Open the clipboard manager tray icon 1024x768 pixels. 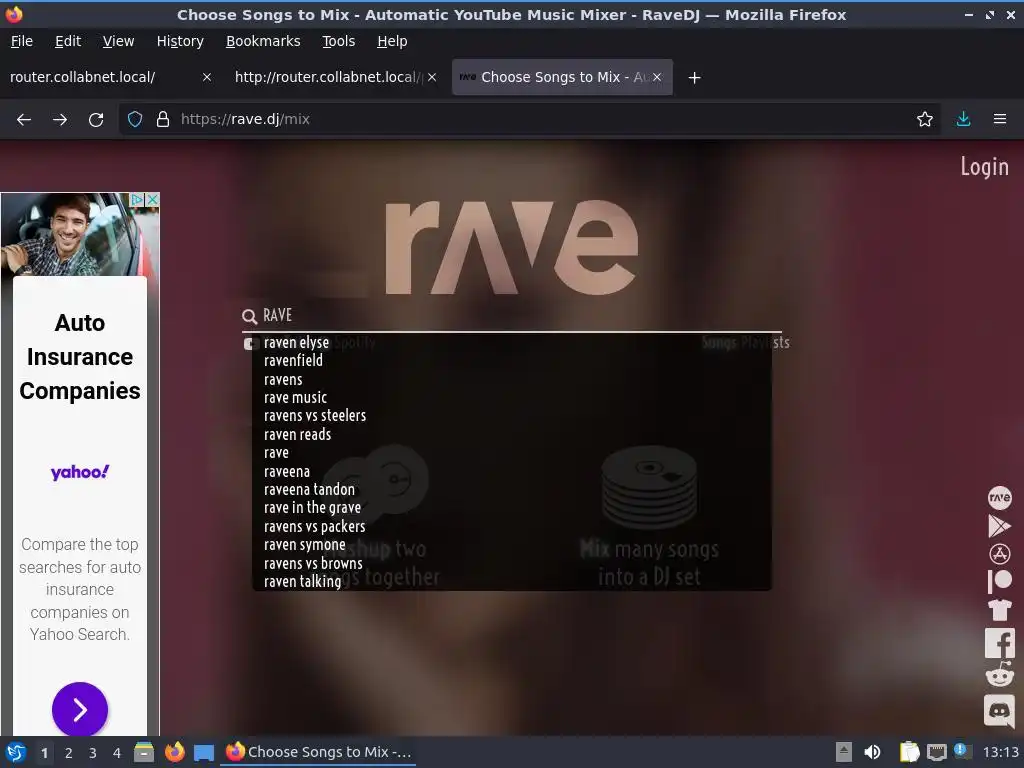[x=909, y=752]
